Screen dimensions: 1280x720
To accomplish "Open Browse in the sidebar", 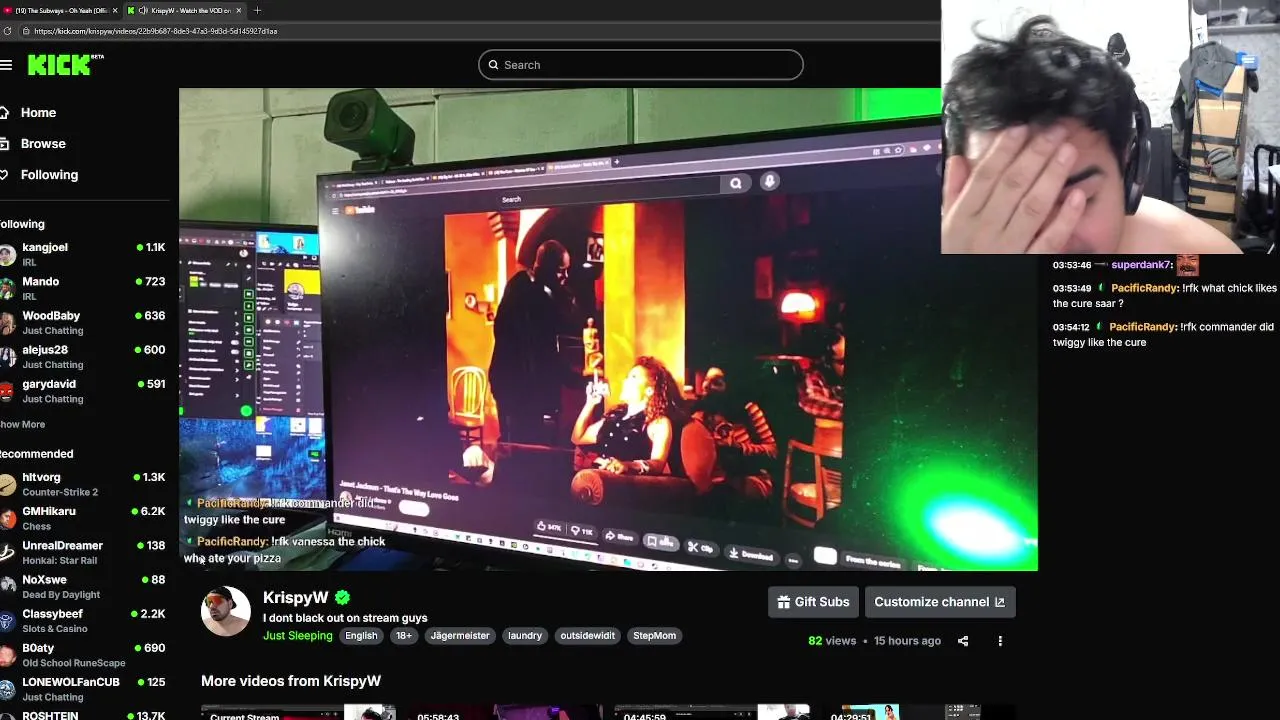I will click(x=42, y=144).
